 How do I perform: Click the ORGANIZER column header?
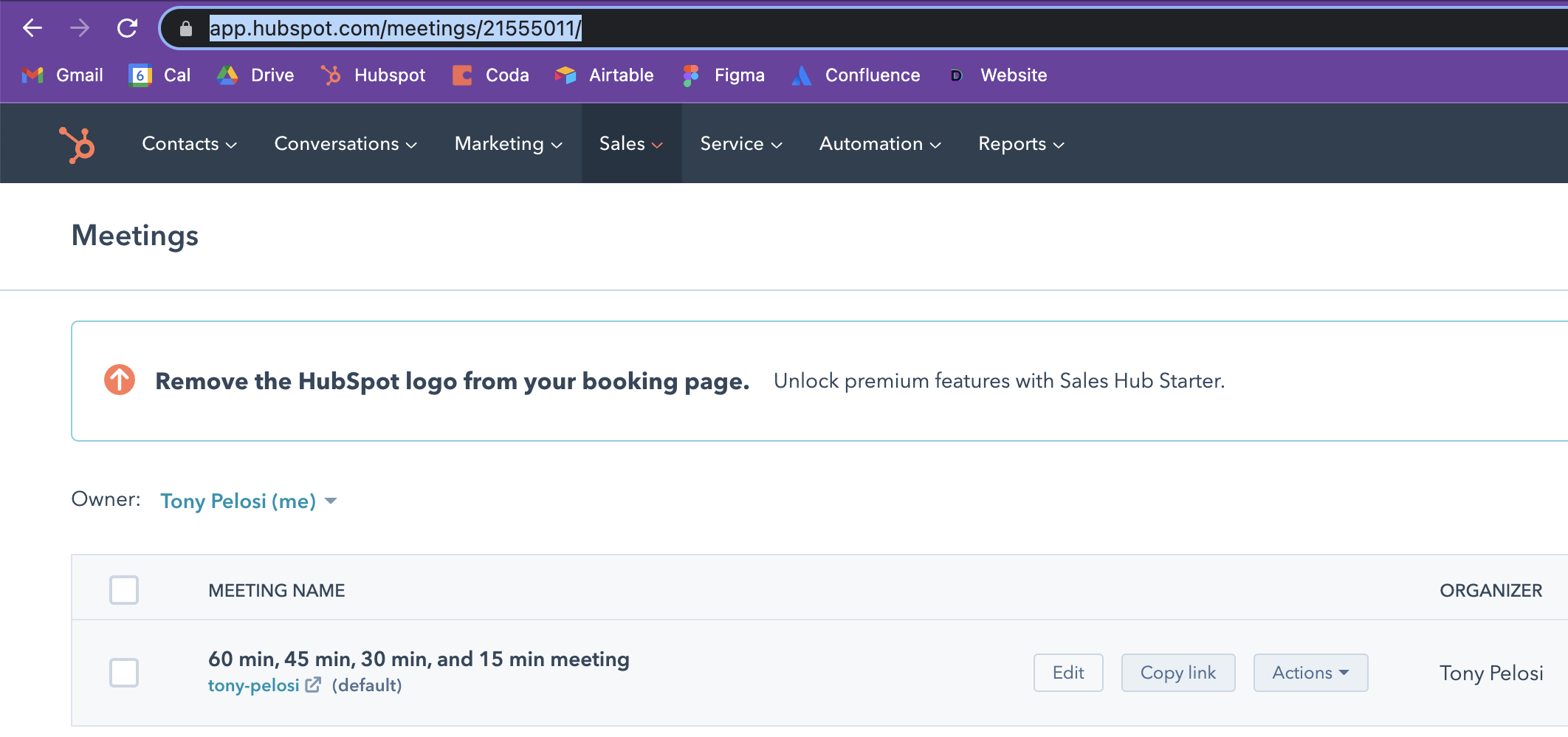point(1490,591)
